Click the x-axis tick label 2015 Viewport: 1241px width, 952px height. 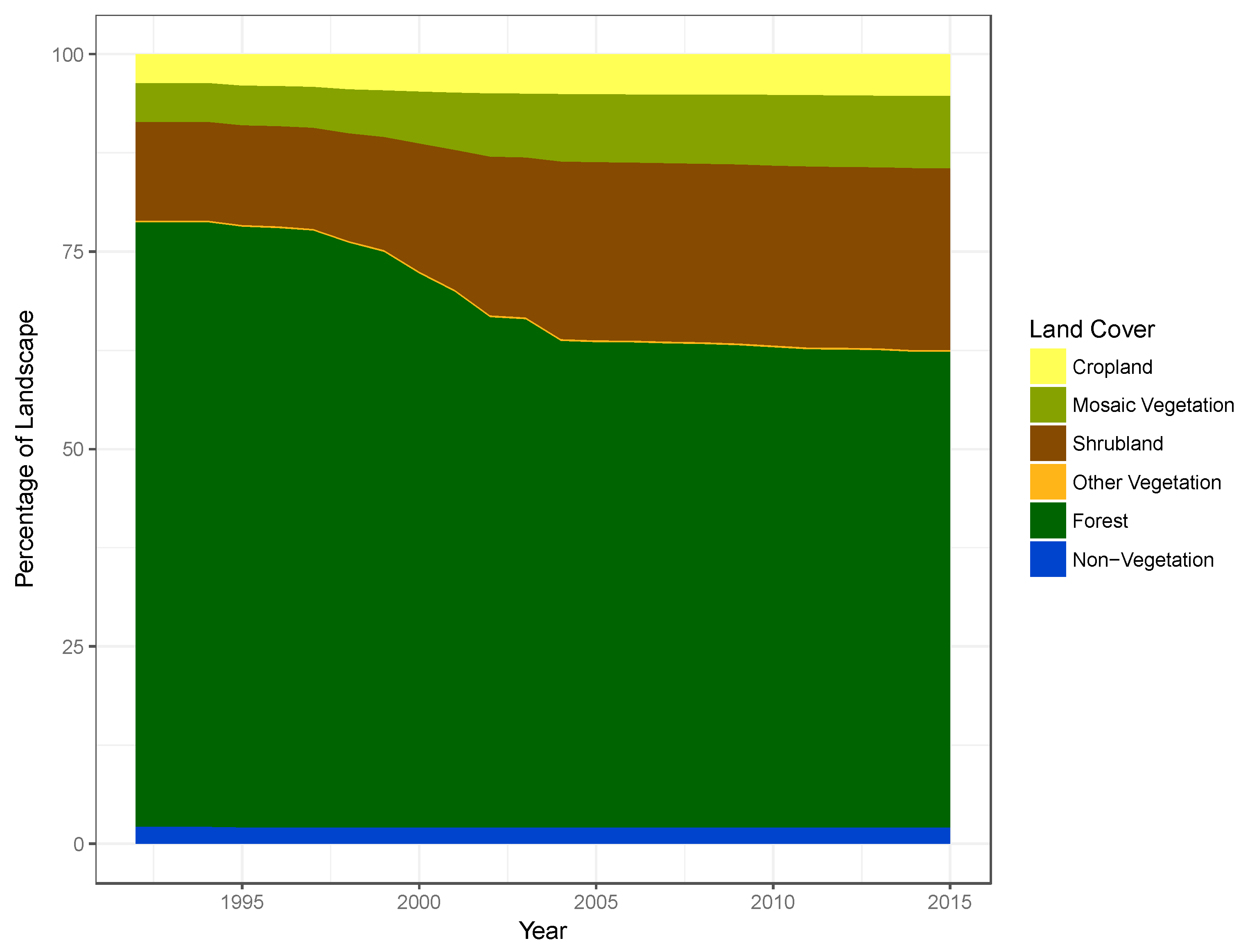pyautogui.click(x=950, y=902)
